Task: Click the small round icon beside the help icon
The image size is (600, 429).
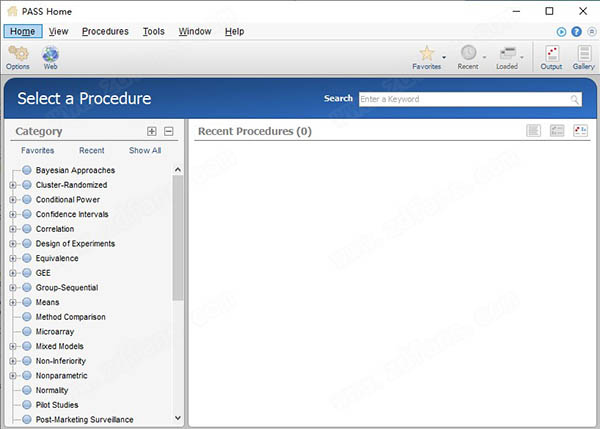Action: 592,32
